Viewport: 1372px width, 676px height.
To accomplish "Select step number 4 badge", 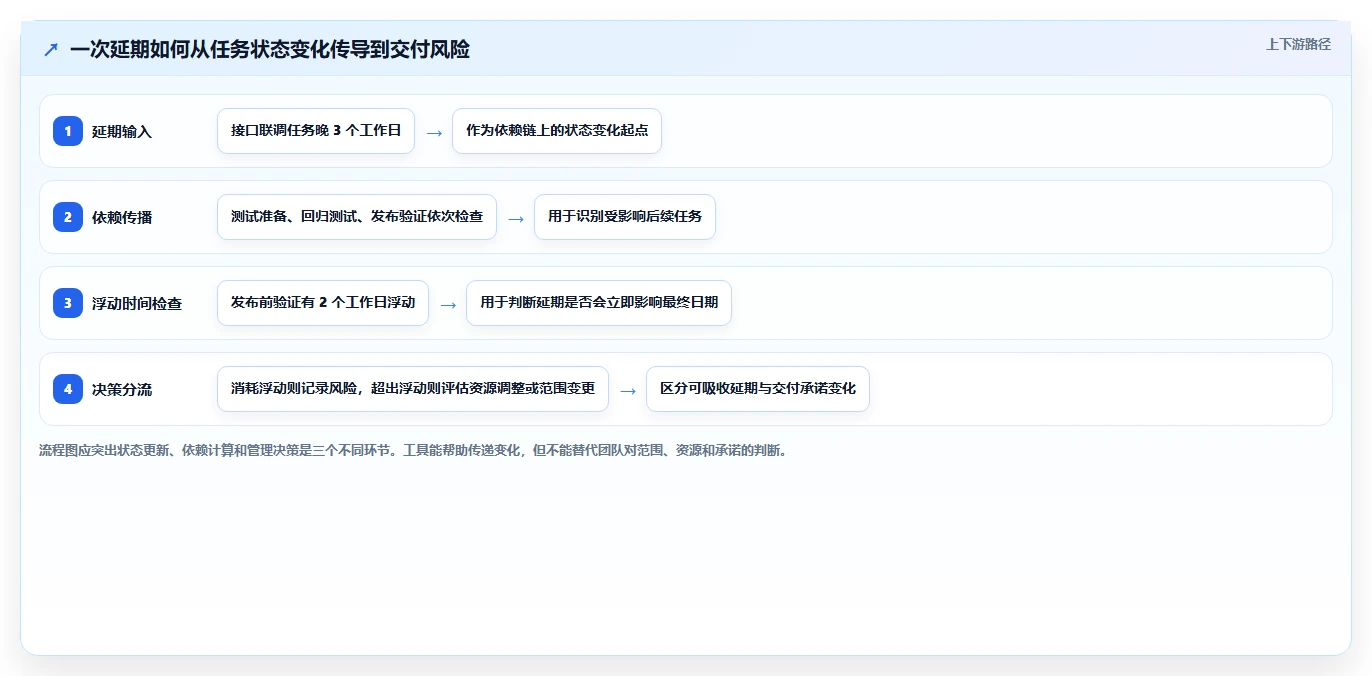I will point(68,389).
